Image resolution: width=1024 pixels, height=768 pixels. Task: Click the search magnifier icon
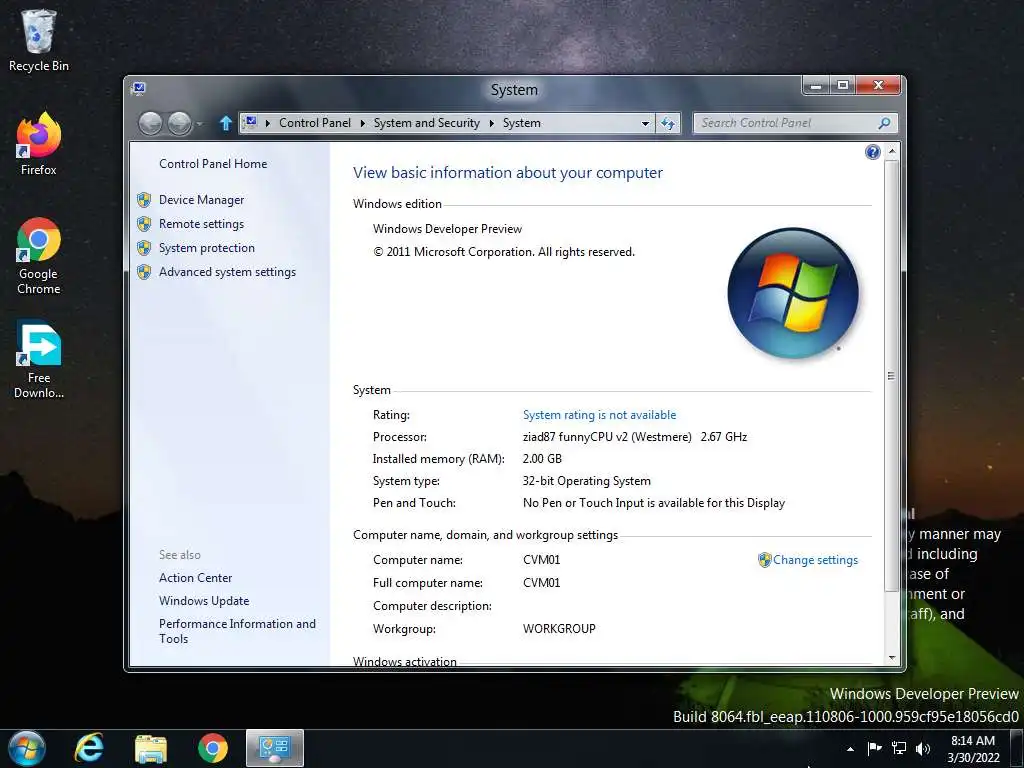point(884,123)
